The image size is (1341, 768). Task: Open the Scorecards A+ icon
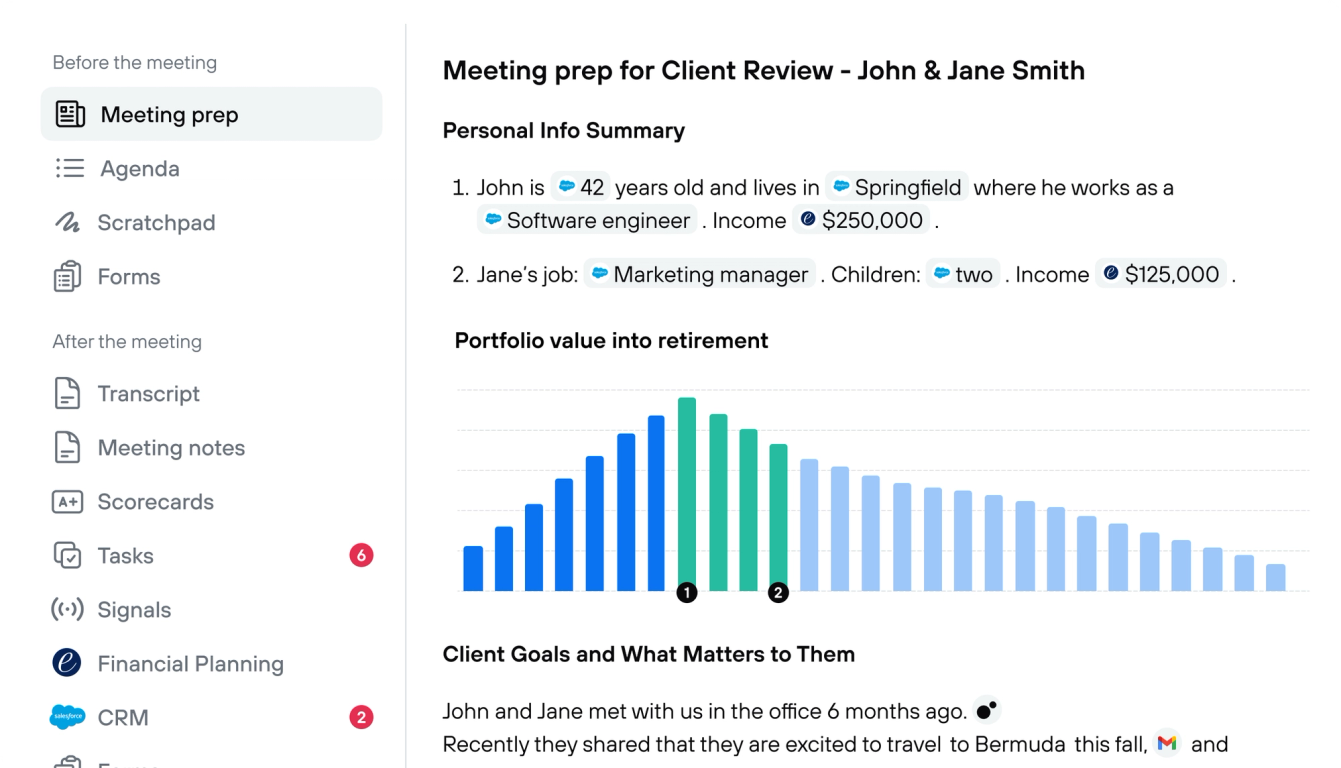coord(67,502)
